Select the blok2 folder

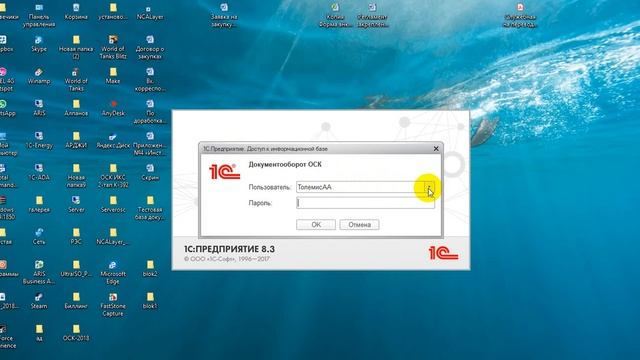pyautogui.click(x=150, y=269)
